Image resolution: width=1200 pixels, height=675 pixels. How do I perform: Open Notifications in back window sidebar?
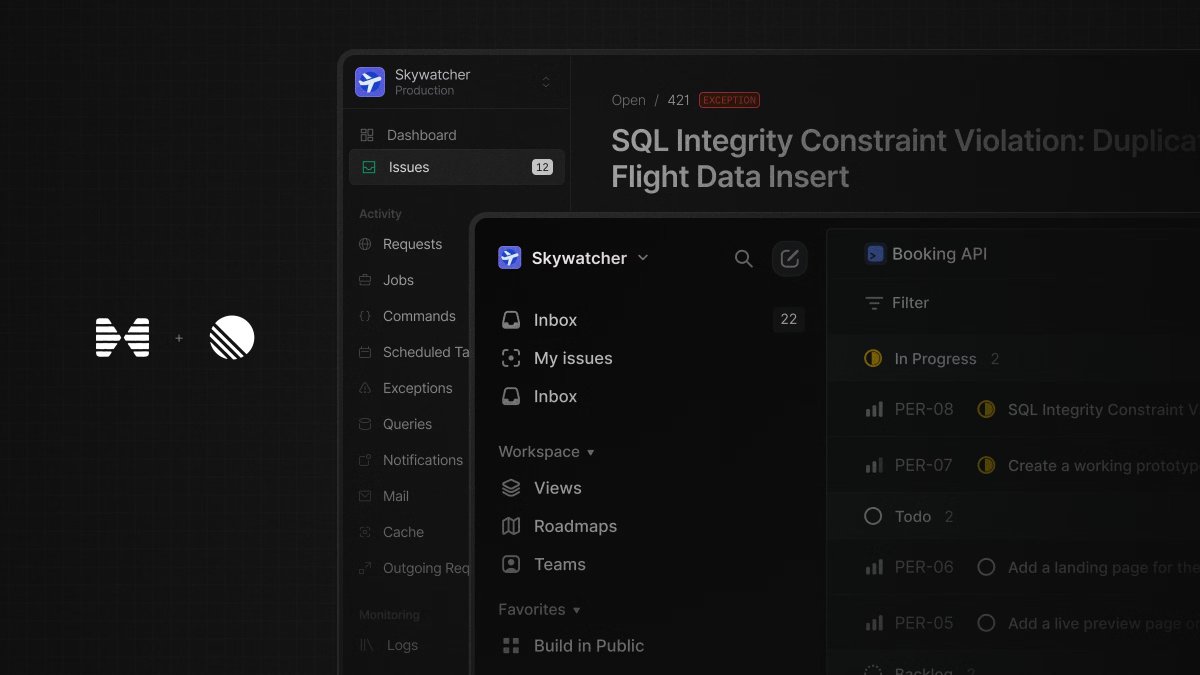pos(422,460)
